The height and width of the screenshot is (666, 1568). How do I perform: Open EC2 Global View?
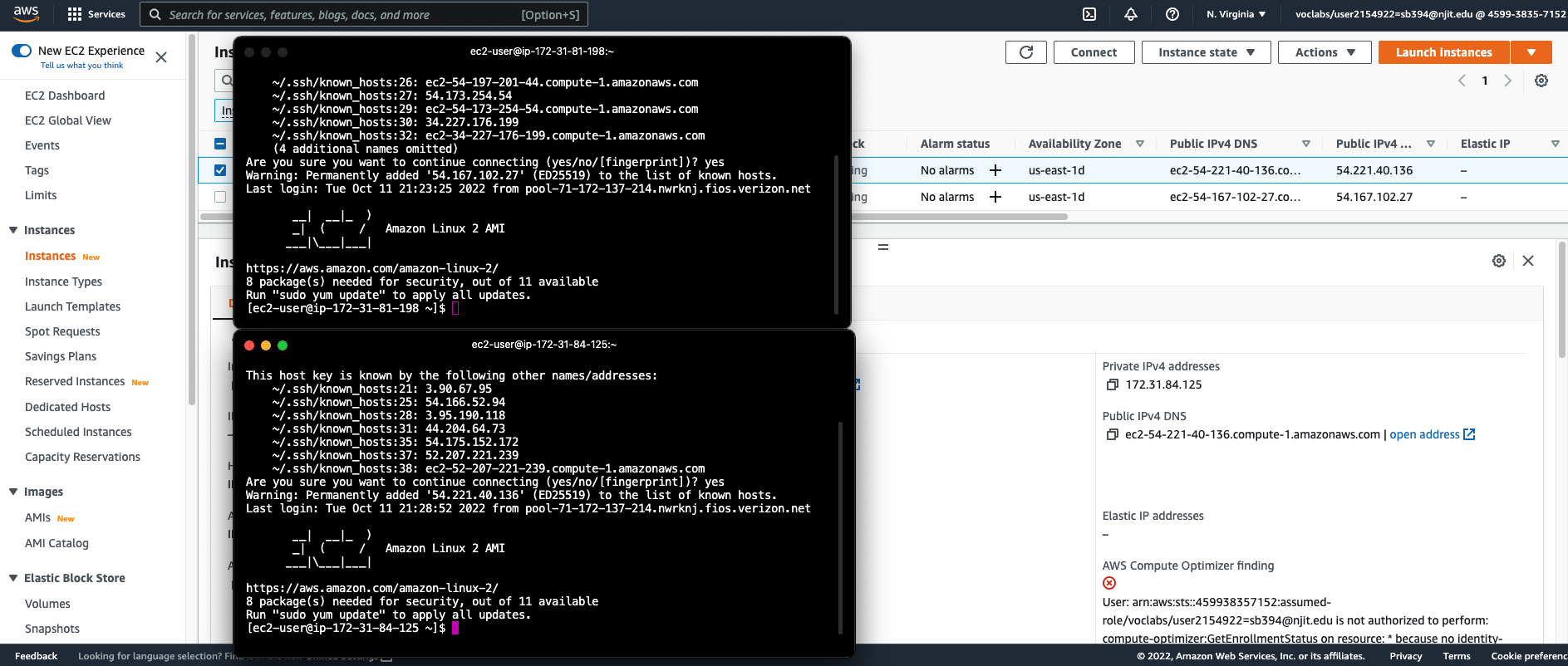pos(68,120)
